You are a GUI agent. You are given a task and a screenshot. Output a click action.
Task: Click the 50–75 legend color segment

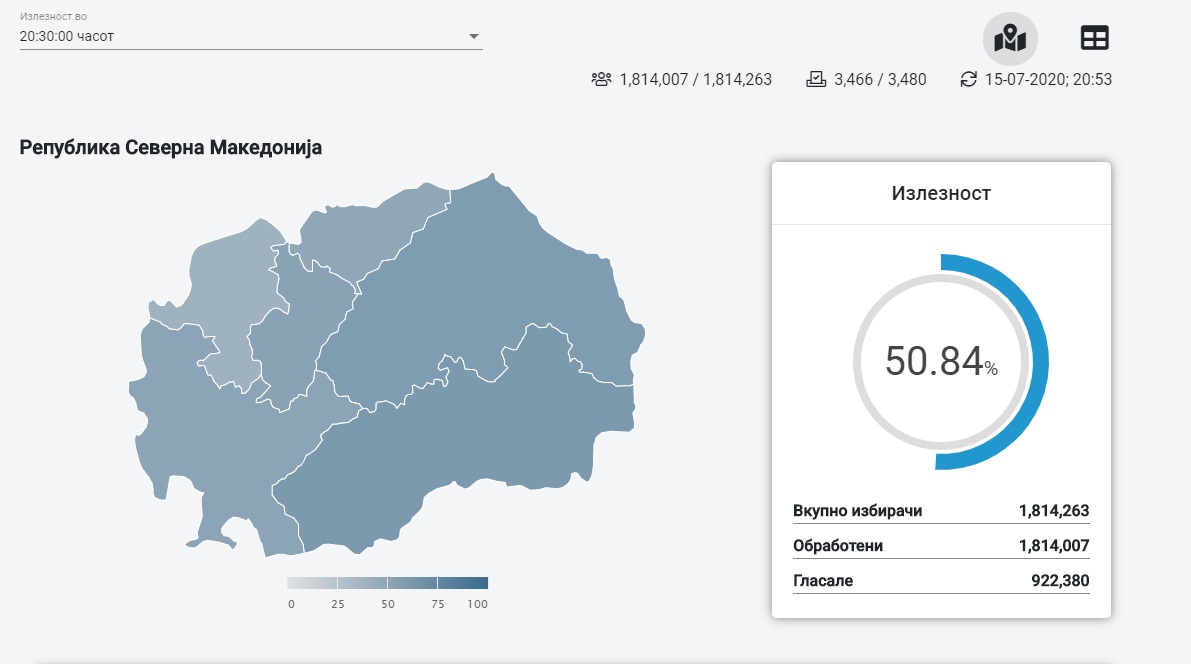[x=412, y=583]
